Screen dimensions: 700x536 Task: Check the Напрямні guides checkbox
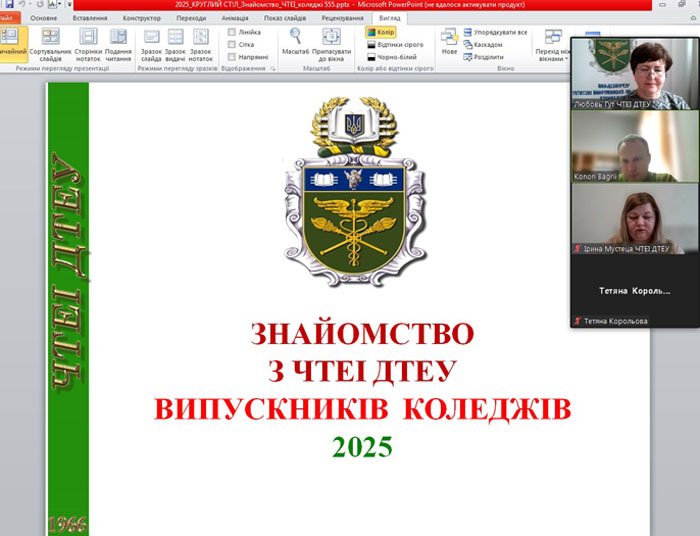(233, 58)
